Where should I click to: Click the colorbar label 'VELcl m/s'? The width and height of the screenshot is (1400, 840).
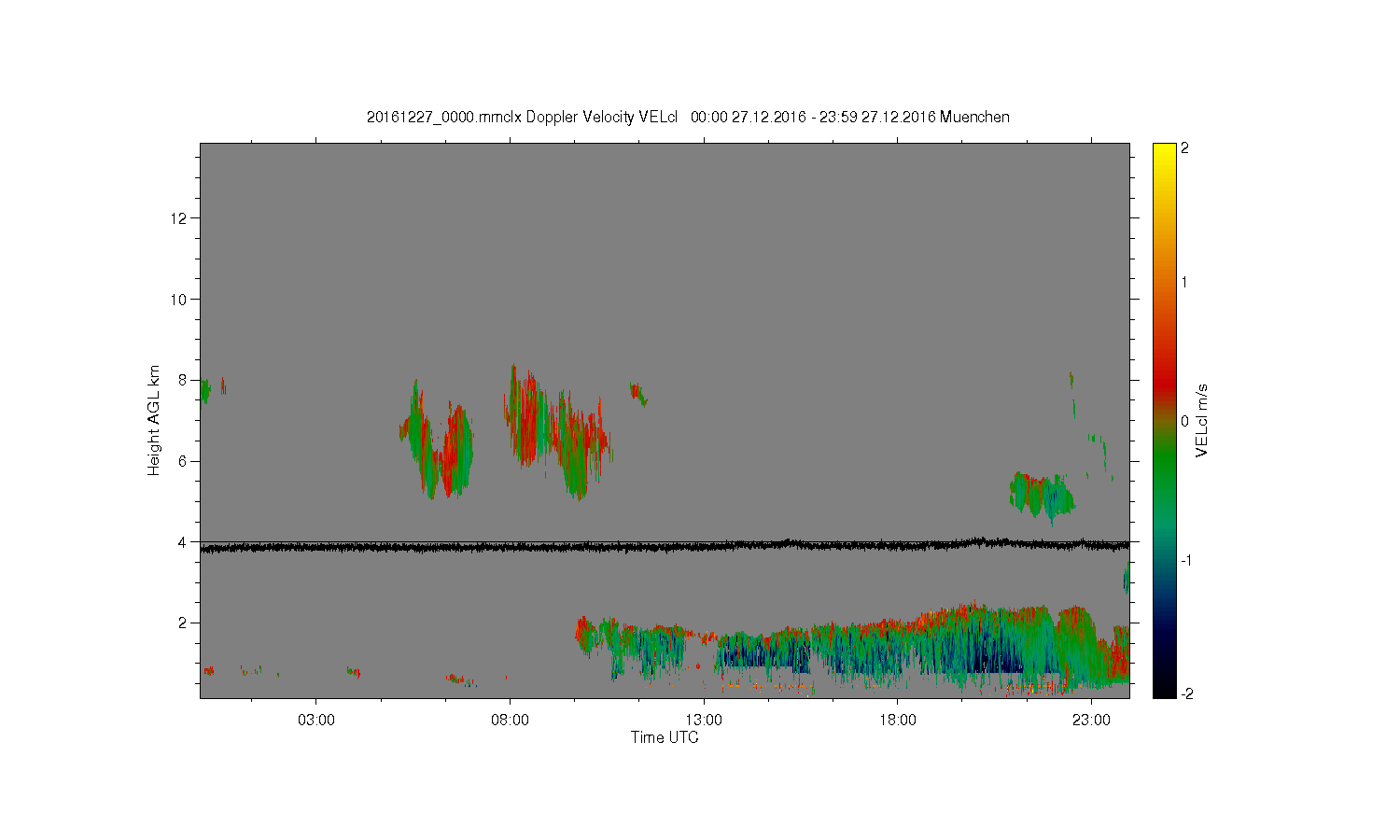(1202, 420)
